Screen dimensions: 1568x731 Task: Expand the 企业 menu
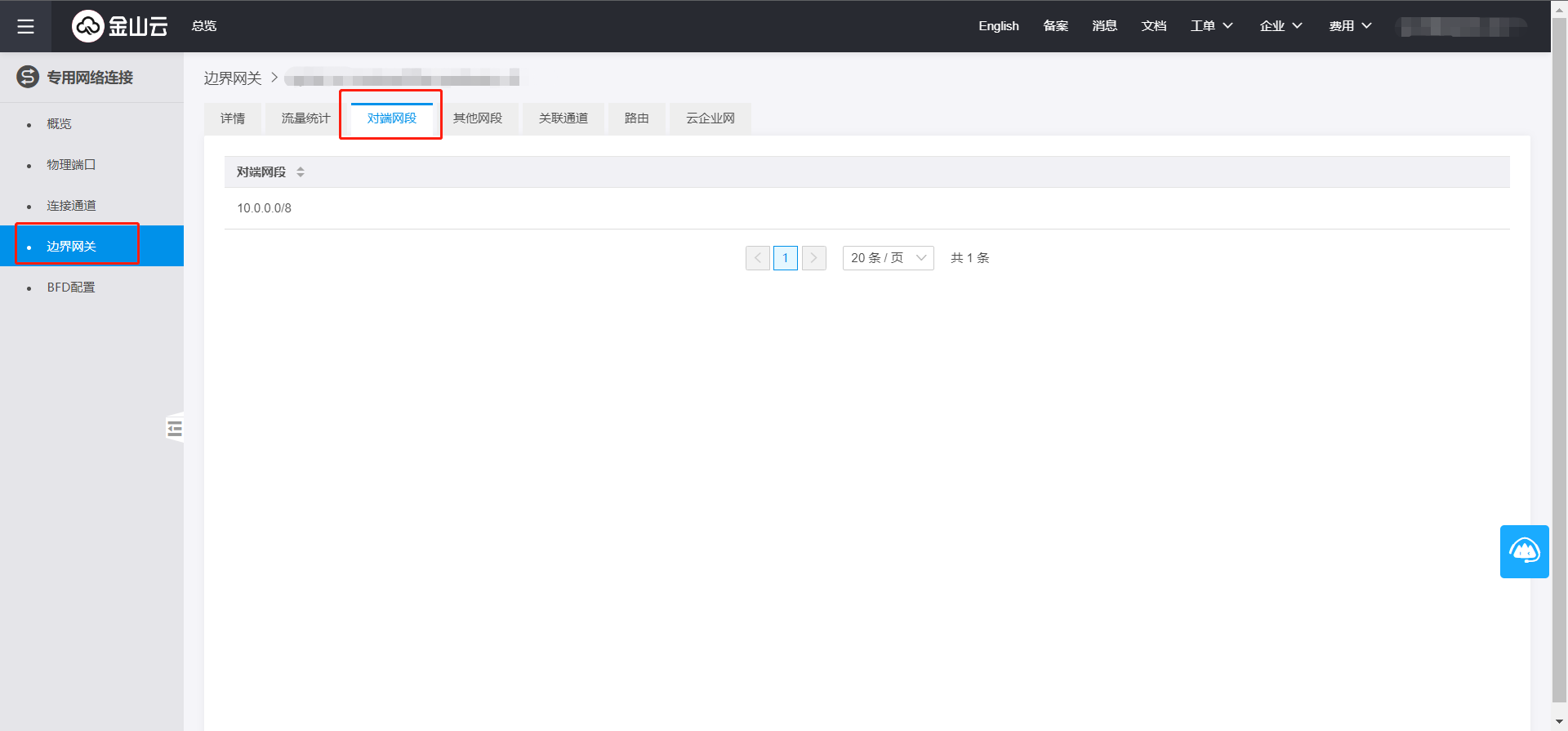1281,26
